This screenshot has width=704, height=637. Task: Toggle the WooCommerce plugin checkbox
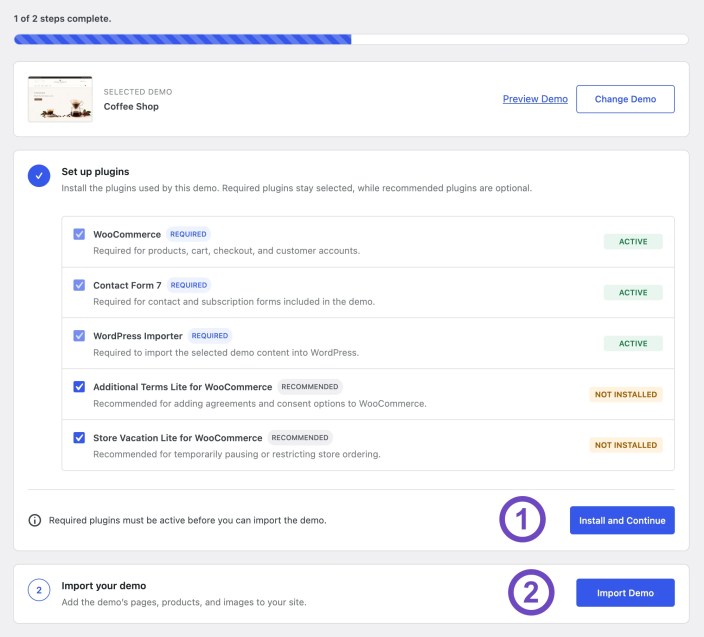(79, 234)
